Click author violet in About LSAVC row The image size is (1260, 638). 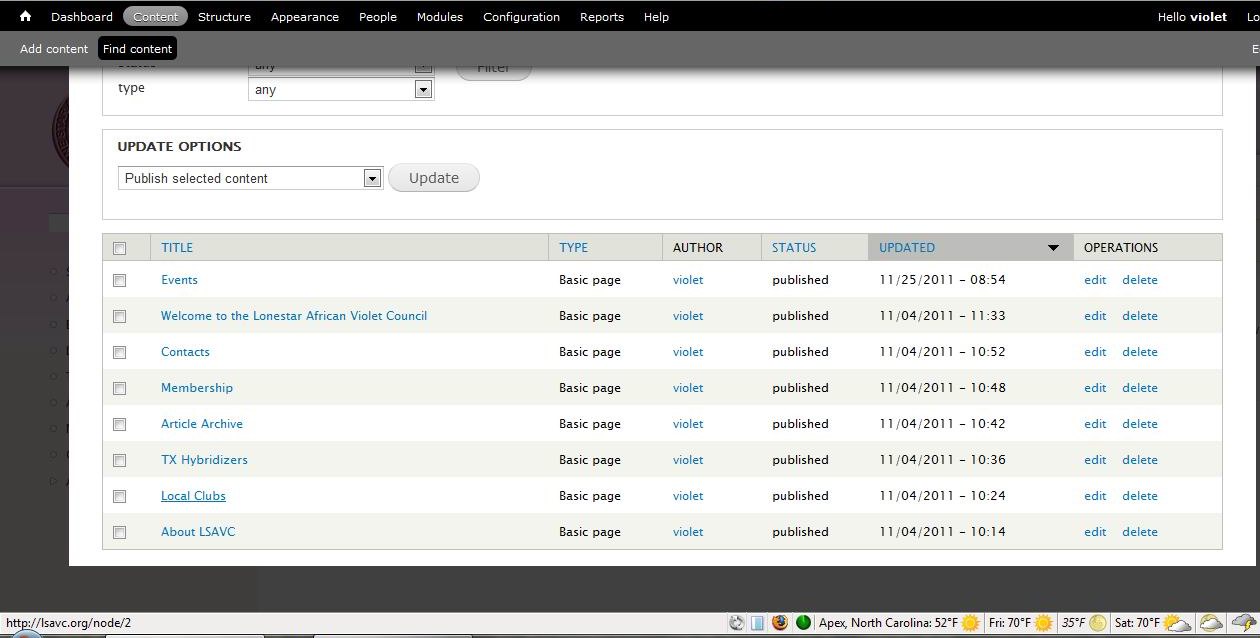(x=688, y=532)
